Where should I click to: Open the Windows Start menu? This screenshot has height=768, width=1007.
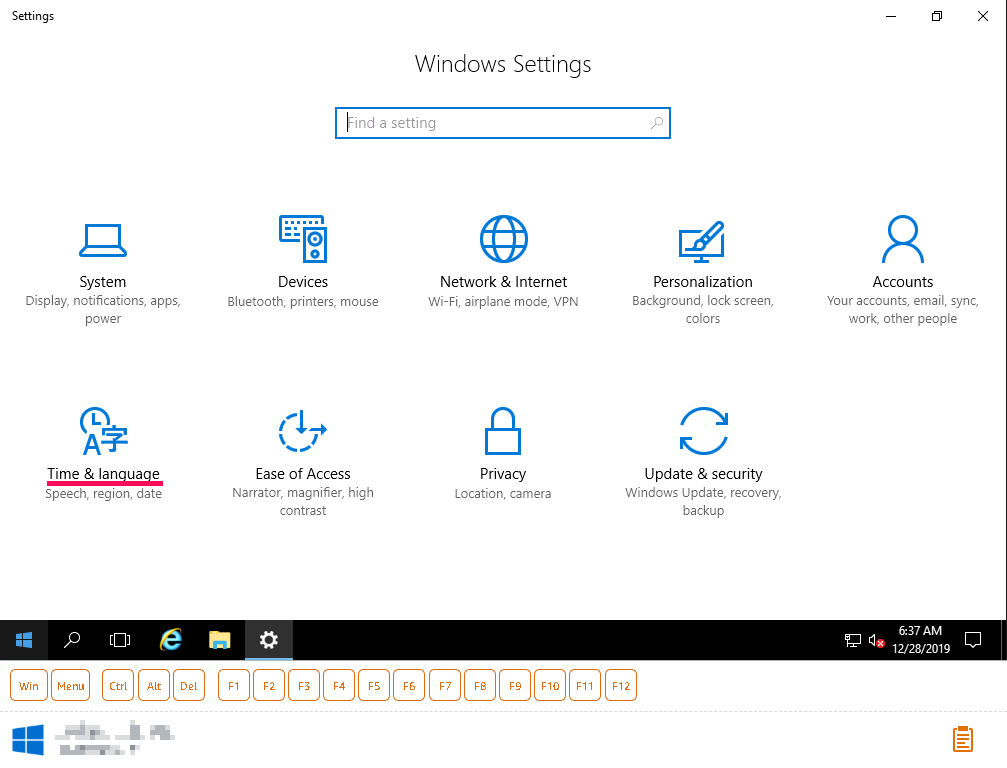click(x=24, y=640)
